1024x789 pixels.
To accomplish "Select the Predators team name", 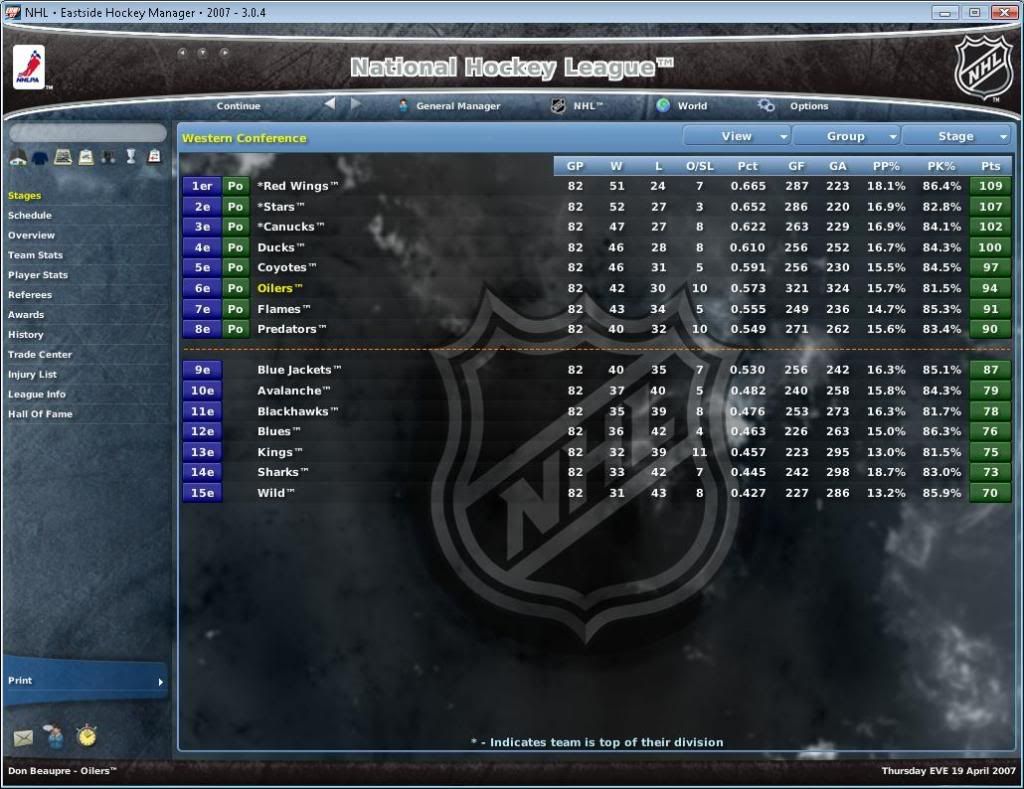I will tap(291, 329).
